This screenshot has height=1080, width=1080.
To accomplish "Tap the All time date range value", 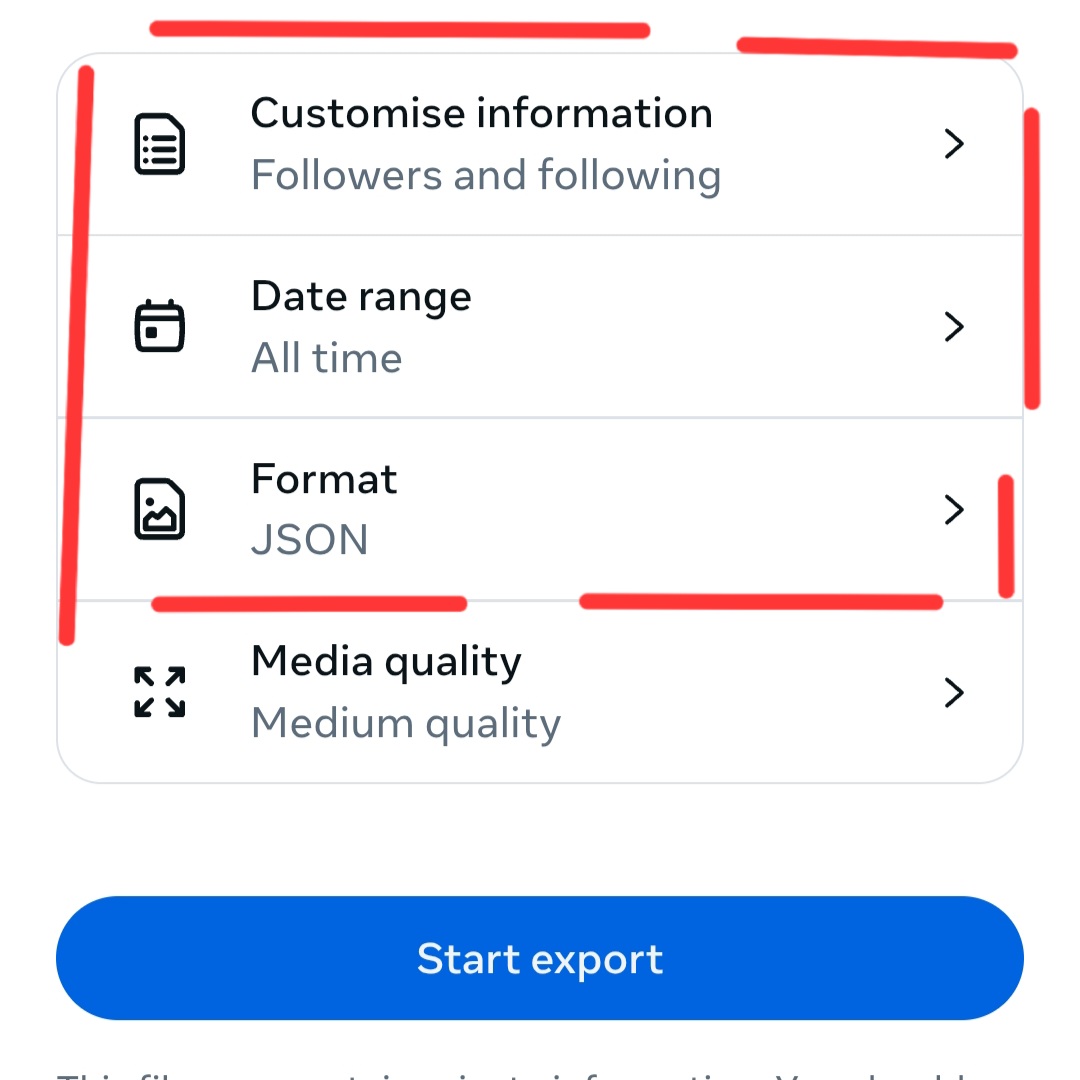I will (326, 357).
